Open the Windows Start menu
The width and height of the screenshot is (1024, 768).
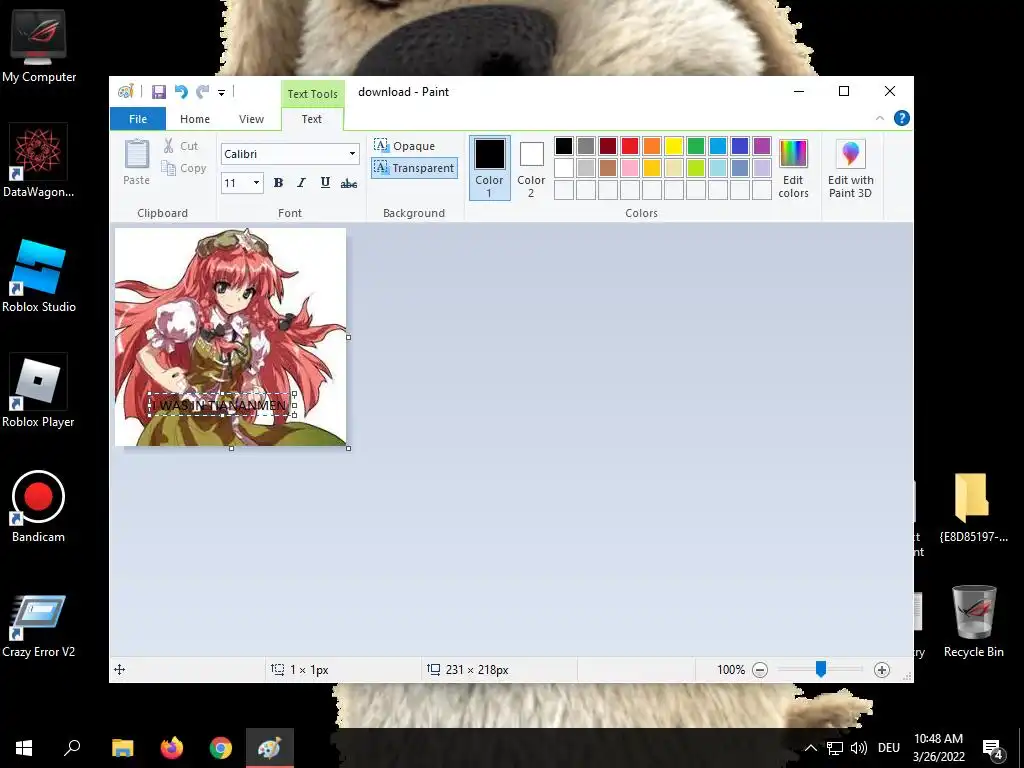24,748
